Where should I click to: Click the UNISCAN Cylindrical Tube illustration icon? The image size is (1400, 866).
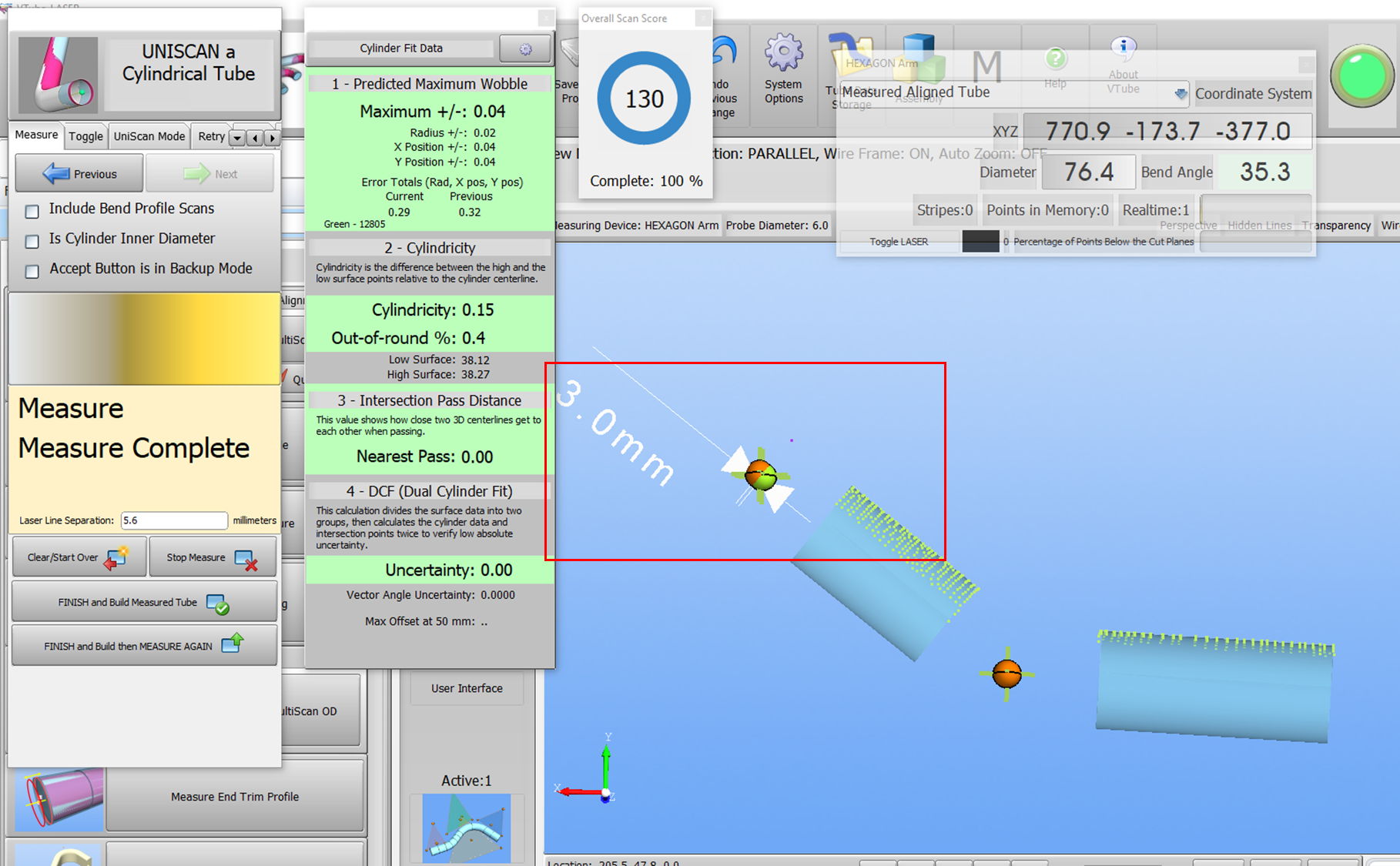point(58,75)
